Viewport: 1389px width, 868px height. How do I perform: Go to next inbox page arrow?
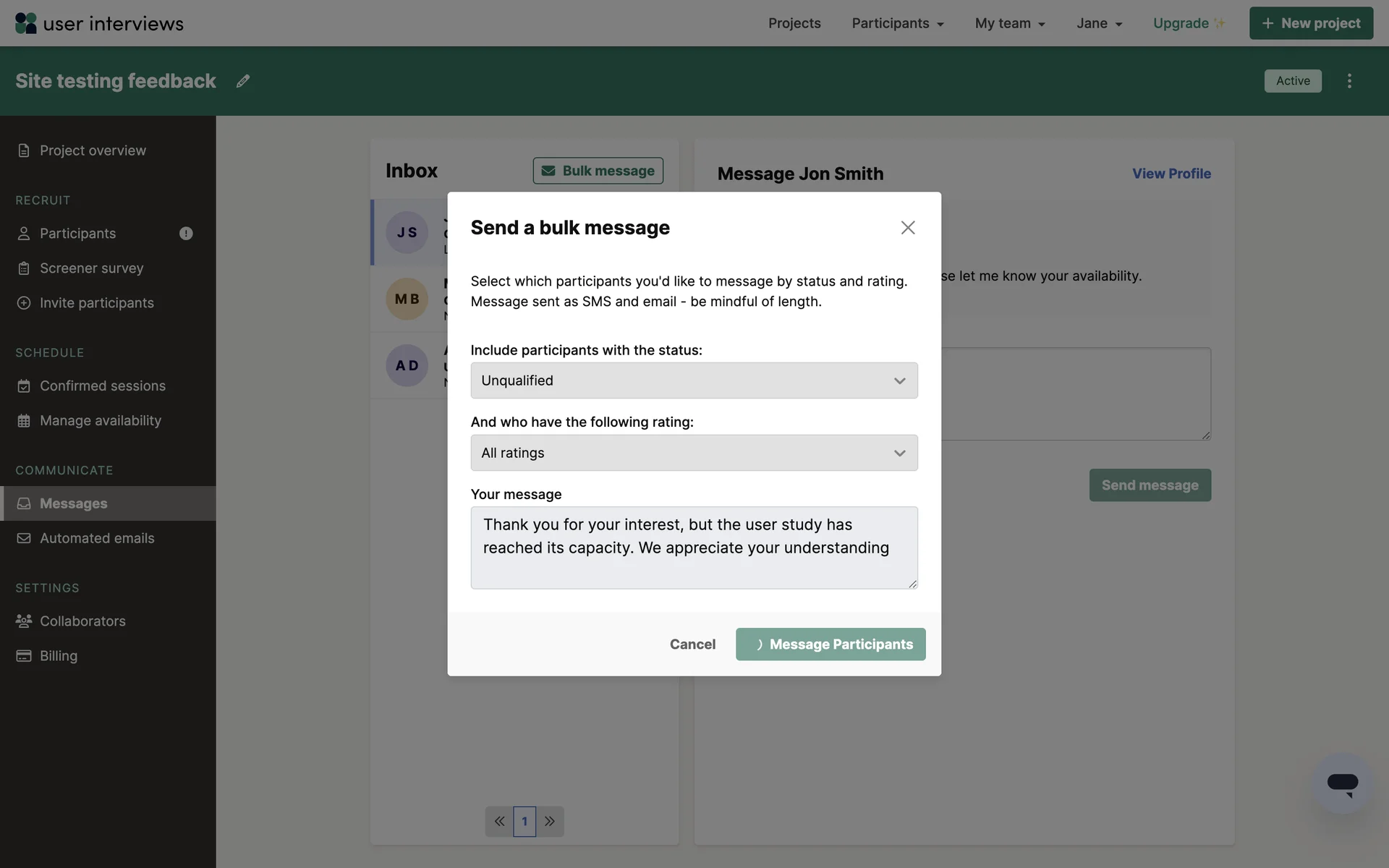[x=550, y=821]
